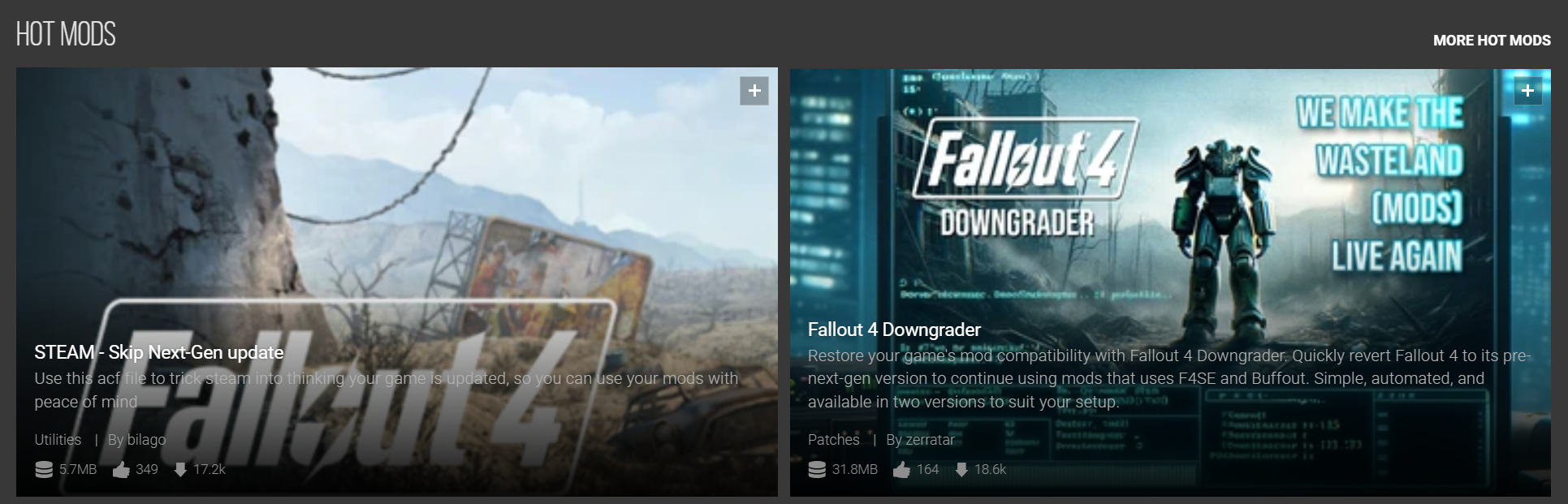Click thumbs-up icon beside 349 endorsements

coord(121,470)
